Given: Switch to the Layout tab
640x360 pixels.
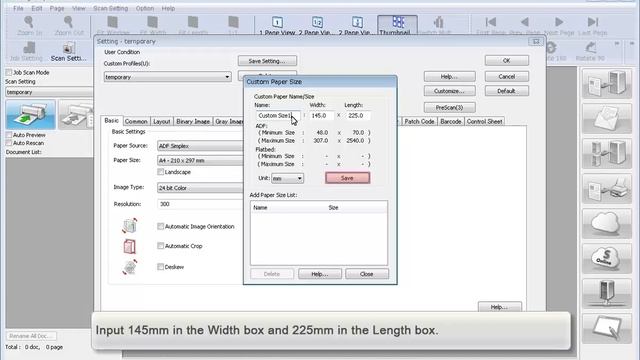Looking at the screenshot, I should pos(162,122).
